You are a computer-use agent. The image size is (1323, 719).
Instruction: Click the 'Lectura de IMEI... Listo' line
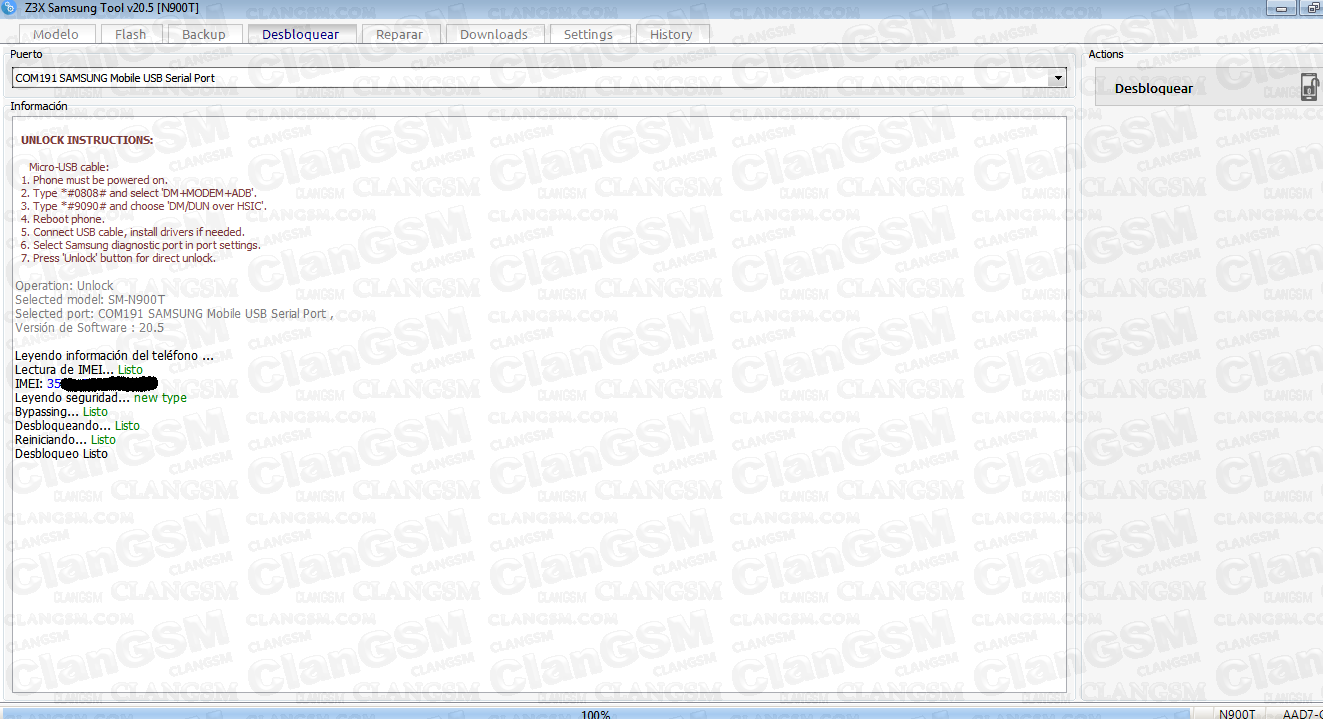(79, 370)
